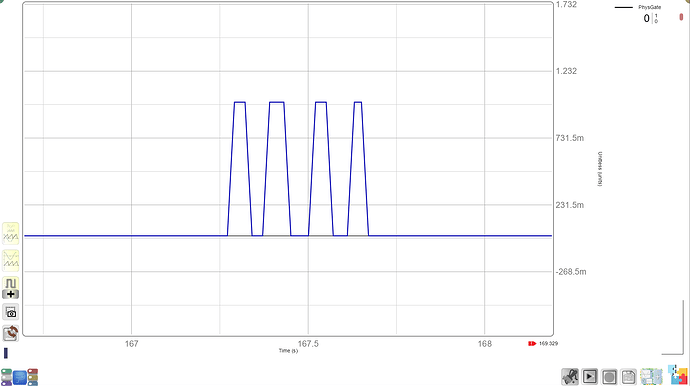Click the 167 x-axis tick label

click(x=132, y=344)
